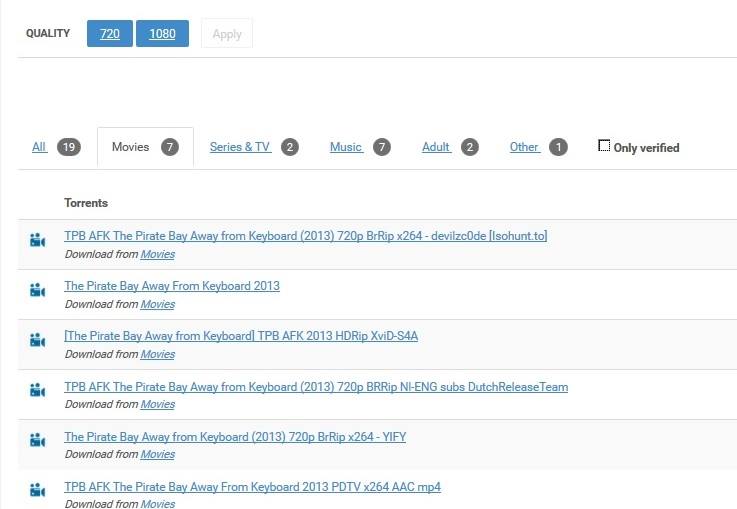Viewport: 737px width, 509px height.
Task: Click Movies category link under devilzc0de torrent
Action: coord(157,254)
